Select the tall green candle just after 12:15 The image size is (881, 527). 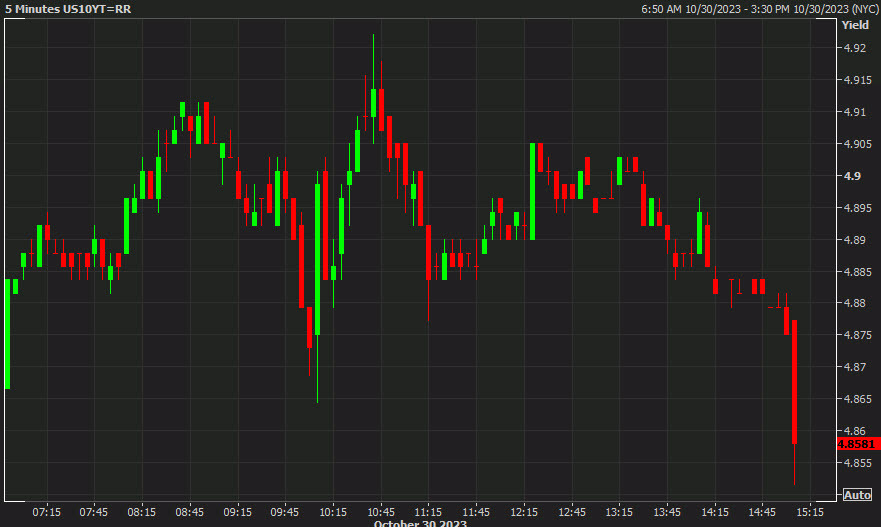click(532, 190)
